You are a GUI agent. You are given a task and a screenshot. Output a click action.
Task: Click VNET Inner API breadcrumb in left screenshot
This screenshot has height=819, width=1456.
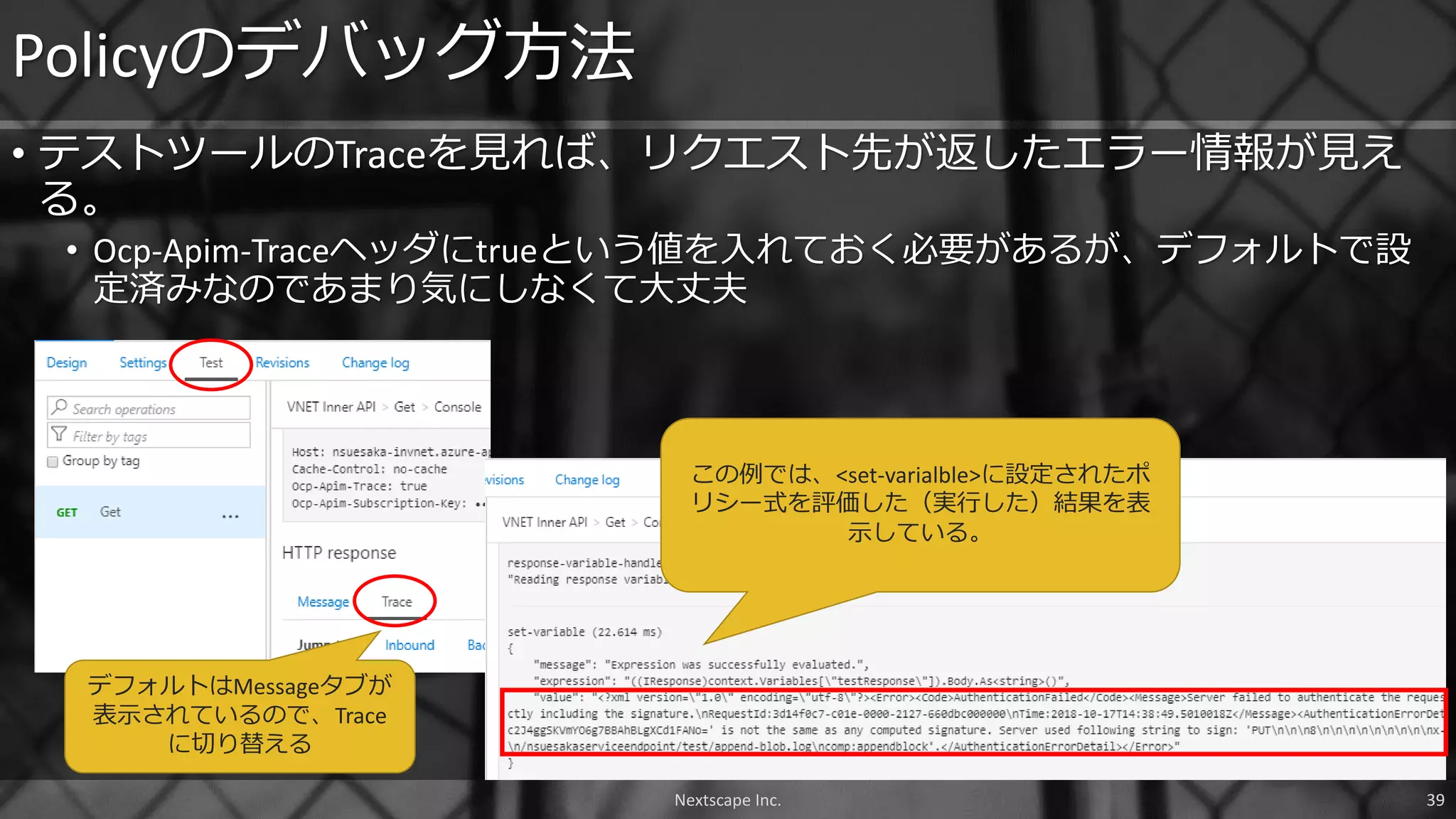(x=331, y=407)
